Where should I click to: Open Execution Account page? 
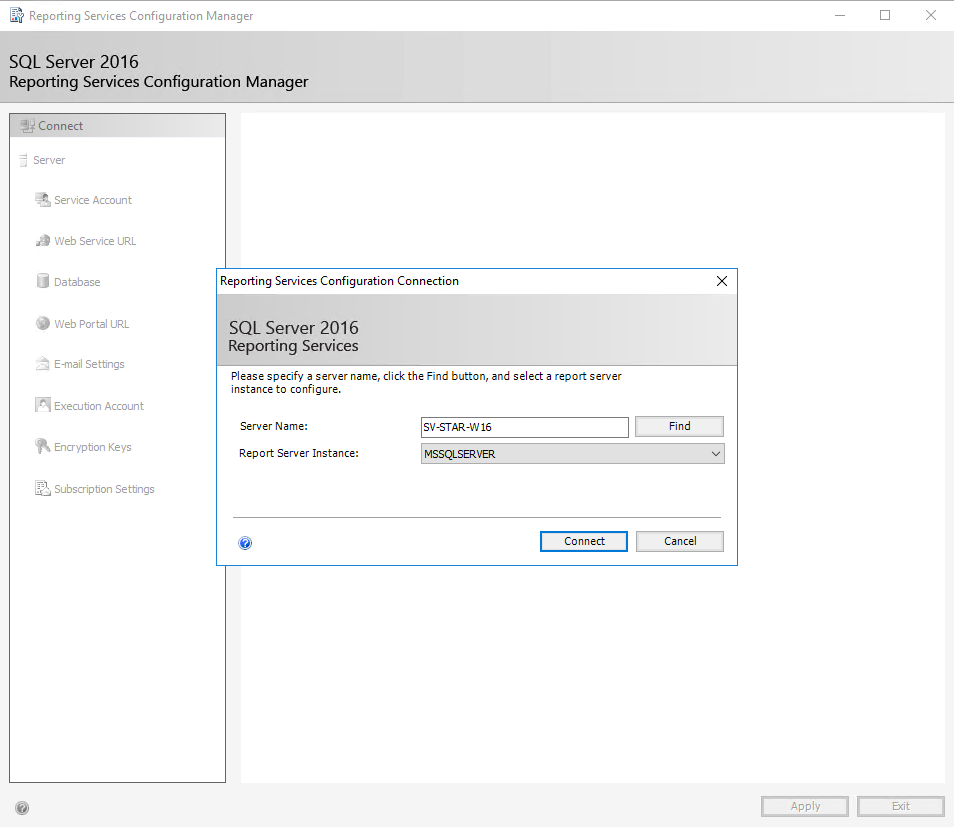[x=99, y=406]
